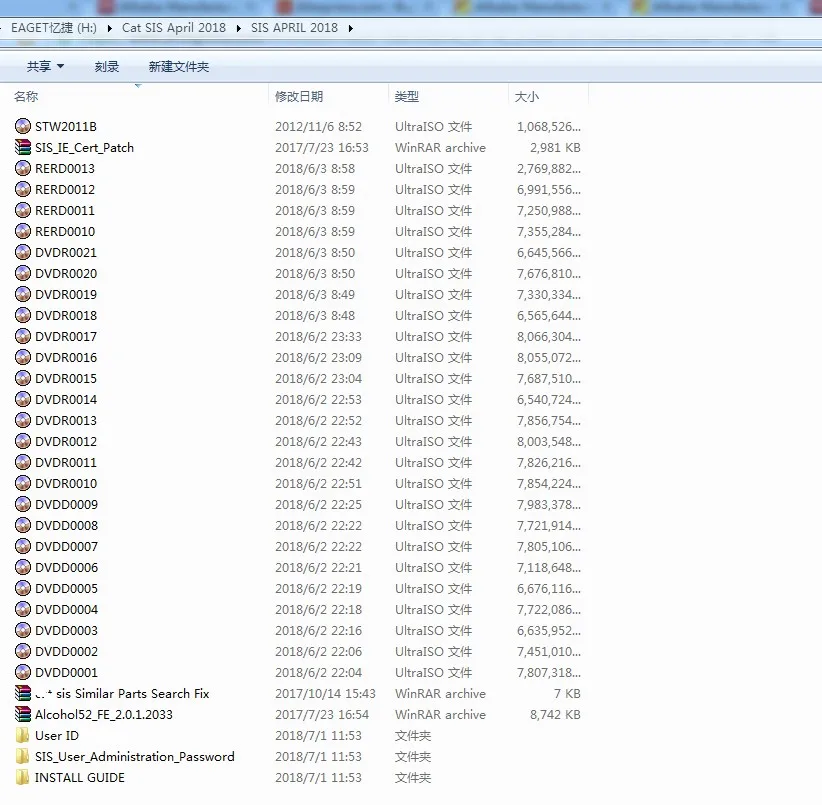
Task: Select the RERD0010 ISO icon
Action: tap(23, 231)
